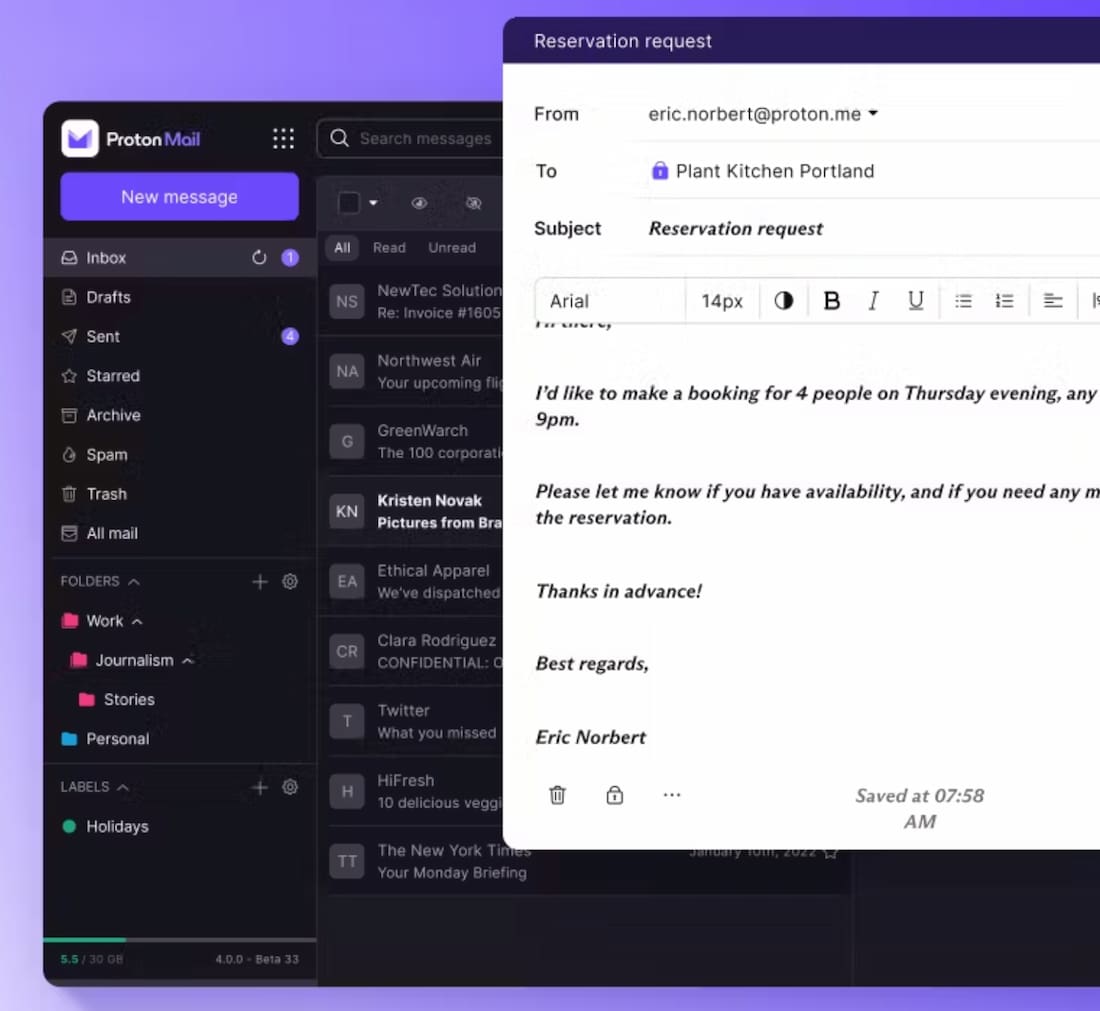Insert an unordered bullet list
1100x1011 pixels.
pyautogui.click(x=963, y=301)
